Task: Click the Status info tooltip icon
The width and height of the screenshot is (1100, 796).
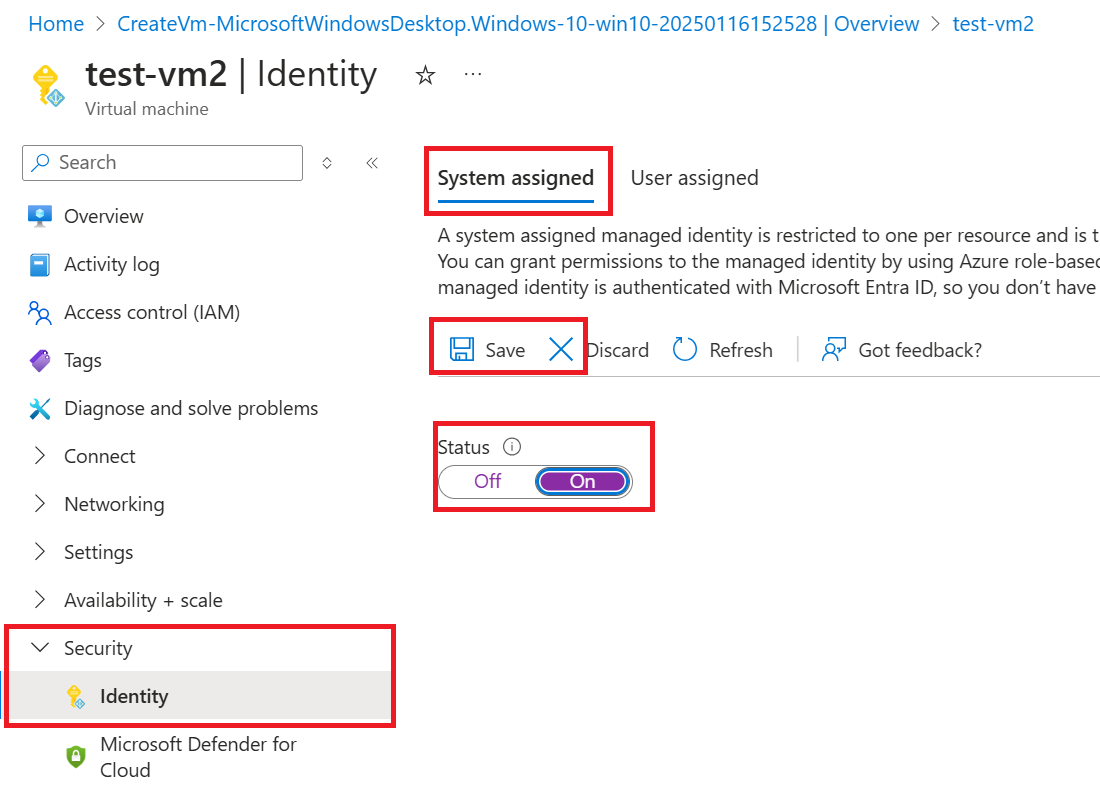Action: point(511,447)
